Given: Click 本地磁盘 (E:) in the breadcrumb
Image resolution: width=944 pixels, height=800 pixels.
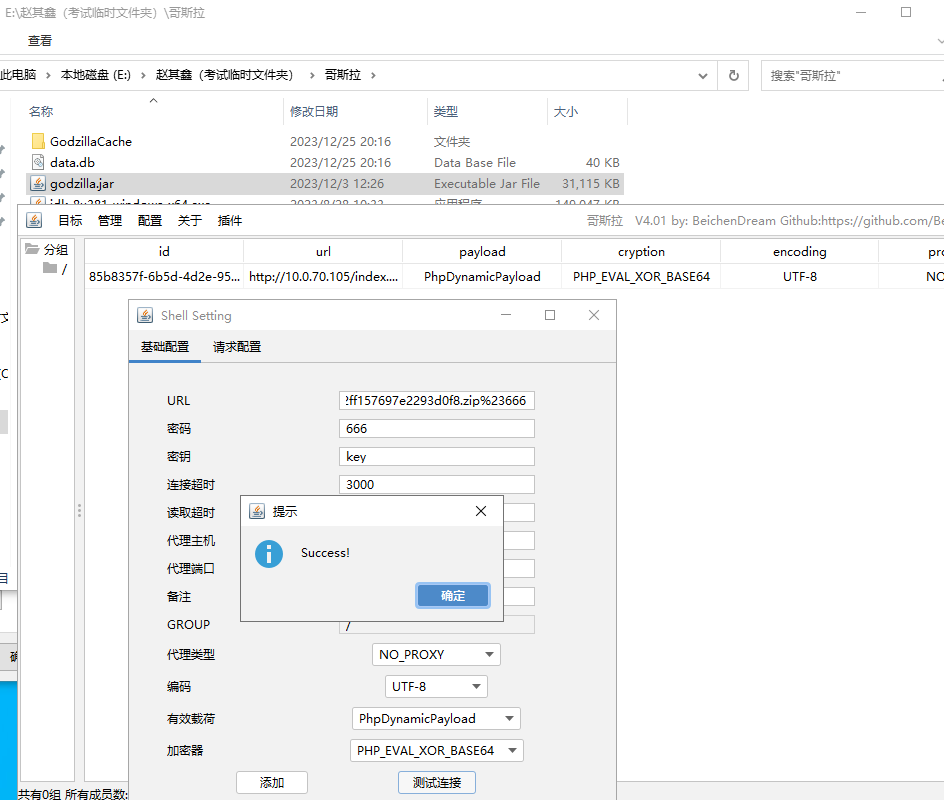Looking at the screenshot, I should pos(96,75).
